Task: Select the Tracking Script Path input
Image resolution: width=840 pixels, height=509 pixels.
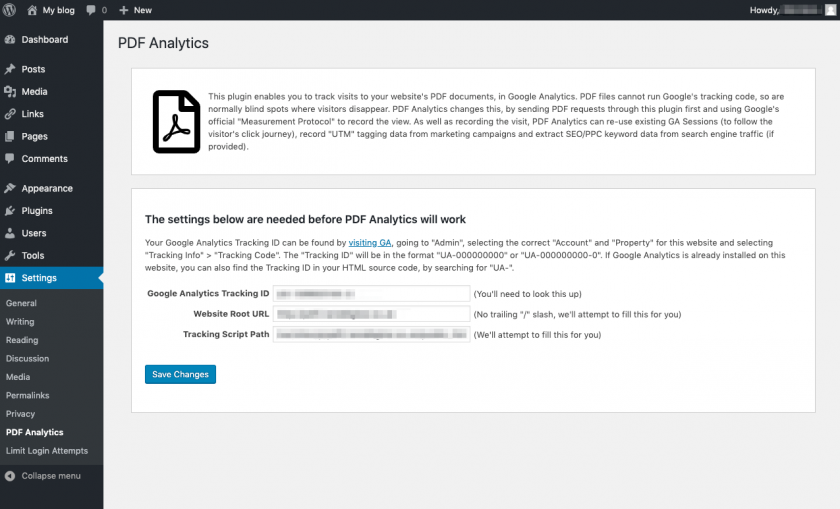Action: pos(372,335)
